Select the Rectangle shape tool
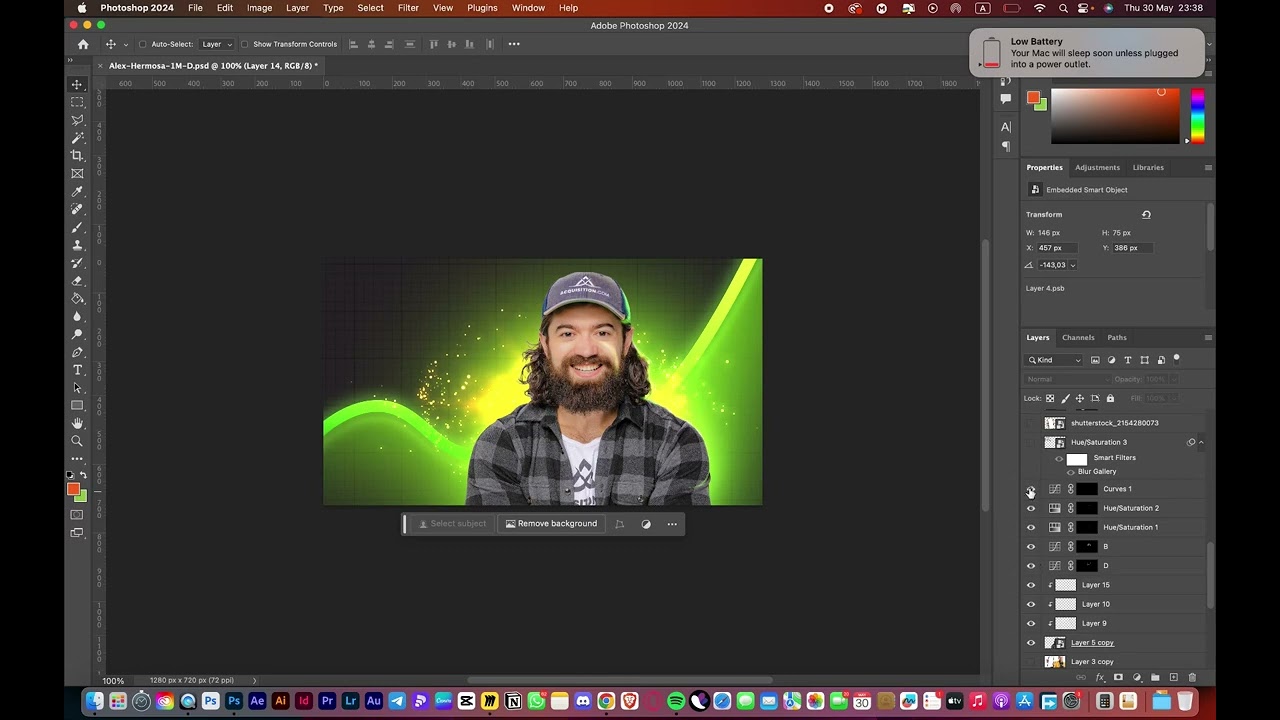1280x720 pixels. tap(77, 406)
